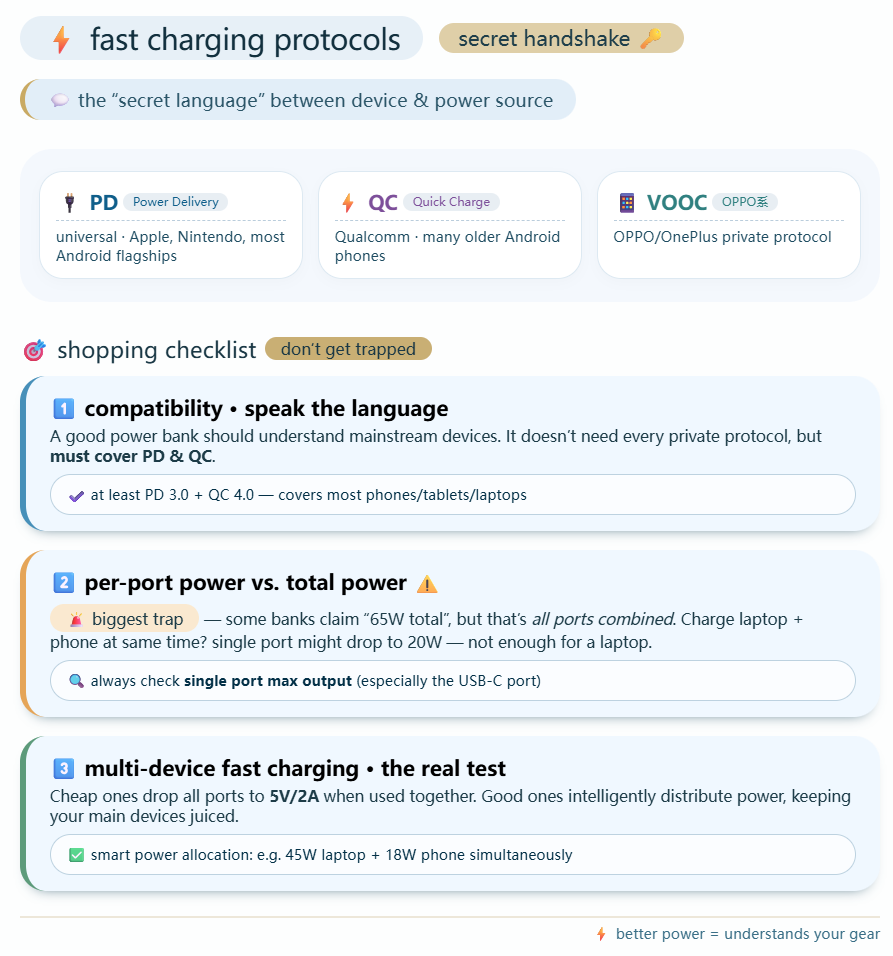The image size is (893, 956).
Task: Select the Power Delivery tag
Action: (175, 202)
